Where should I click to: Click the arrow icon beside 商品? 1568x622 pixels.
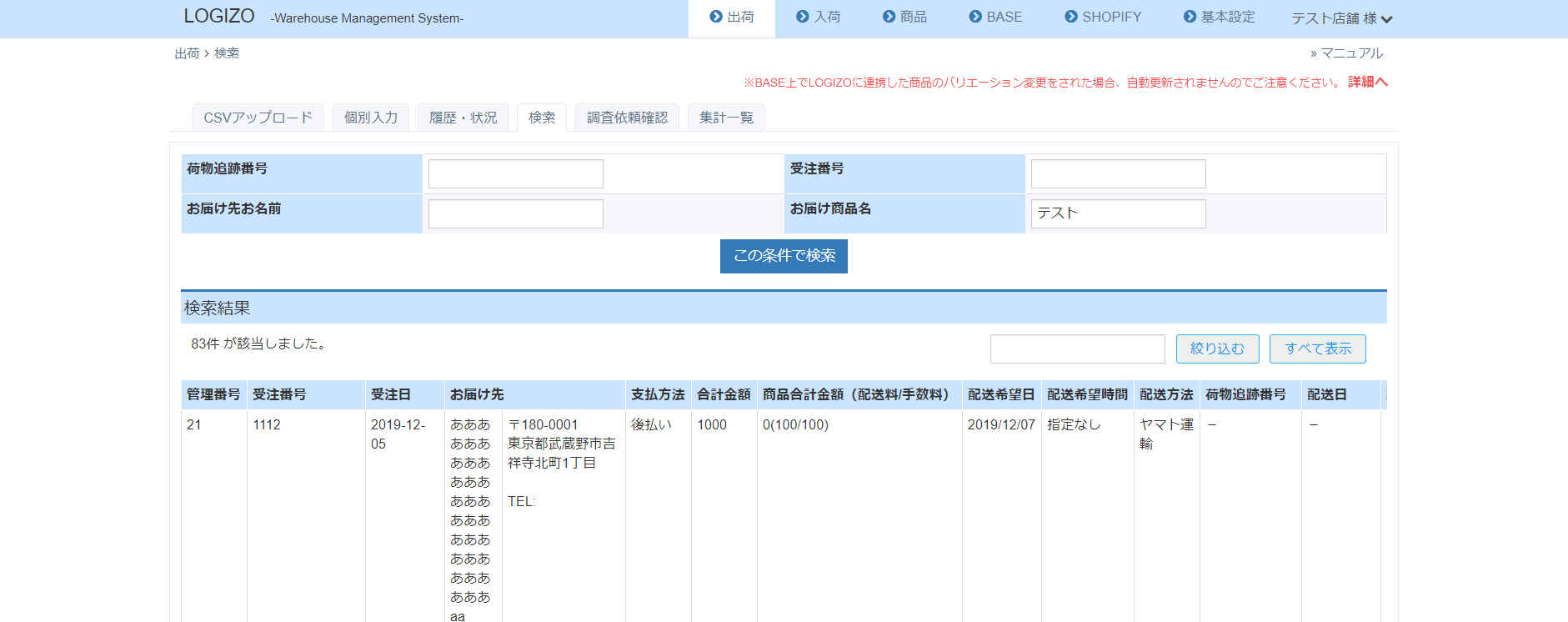tap(889, 17)
